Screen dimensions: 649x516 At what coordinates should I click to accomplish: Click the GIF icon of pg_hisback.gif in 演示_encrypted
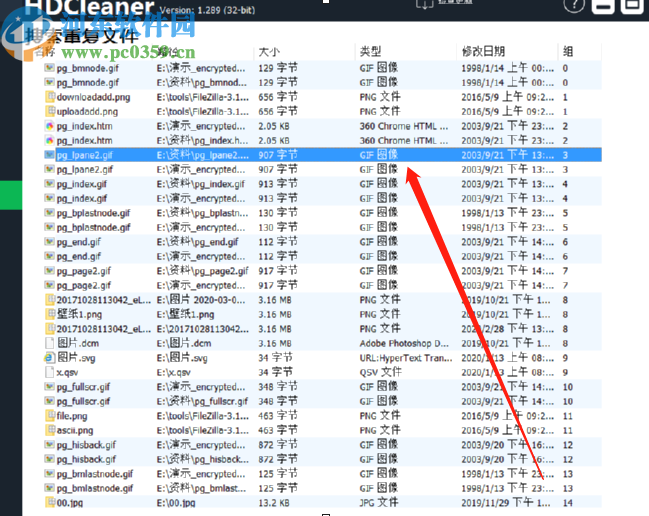click(50, 444)
